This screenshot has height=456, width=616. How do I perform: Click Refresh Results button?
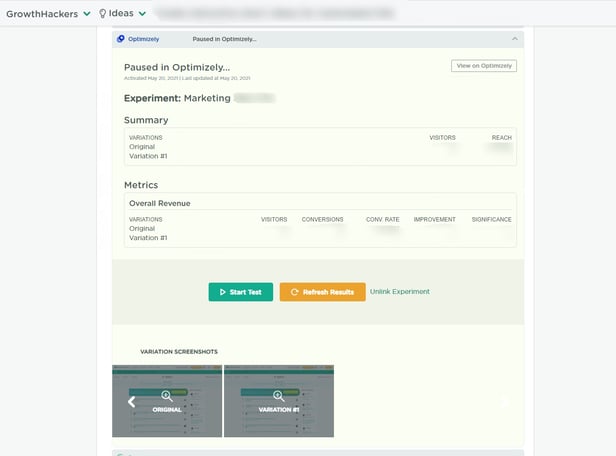coord(323,292)
